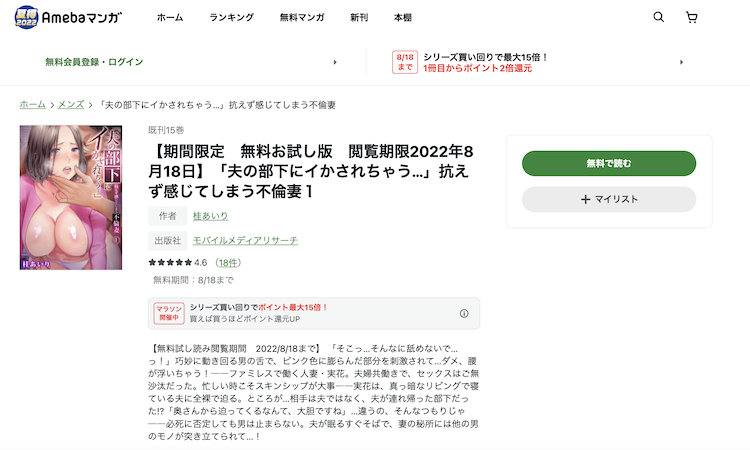Screen dimensions: 750x450
Task: Open publisher link モバイルメディアリサーチ
Action: tap(245, 240)
